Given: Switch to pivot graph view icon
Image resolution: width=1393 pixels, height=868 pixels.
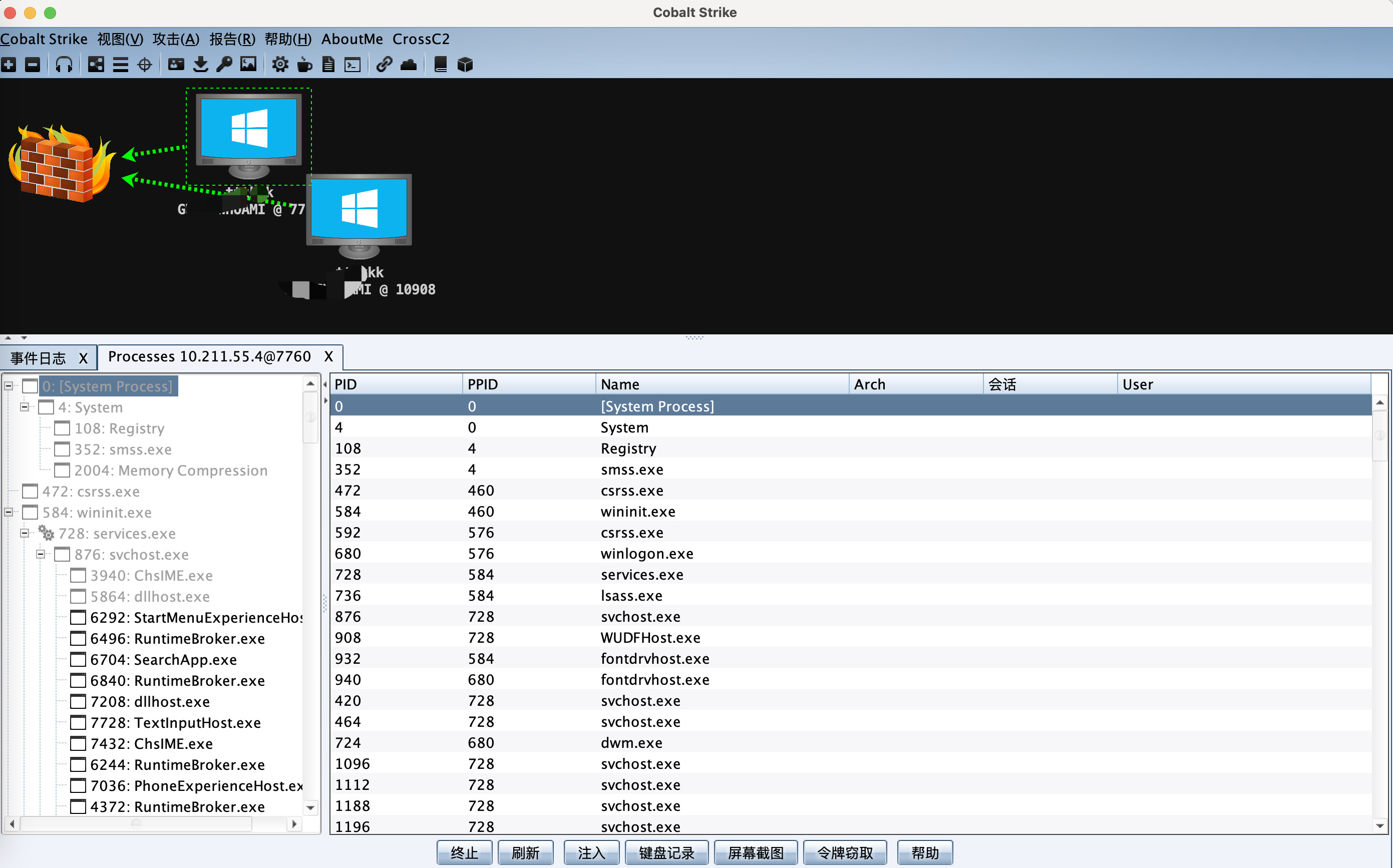Looking at the screenshot, I should coord(96,64).
